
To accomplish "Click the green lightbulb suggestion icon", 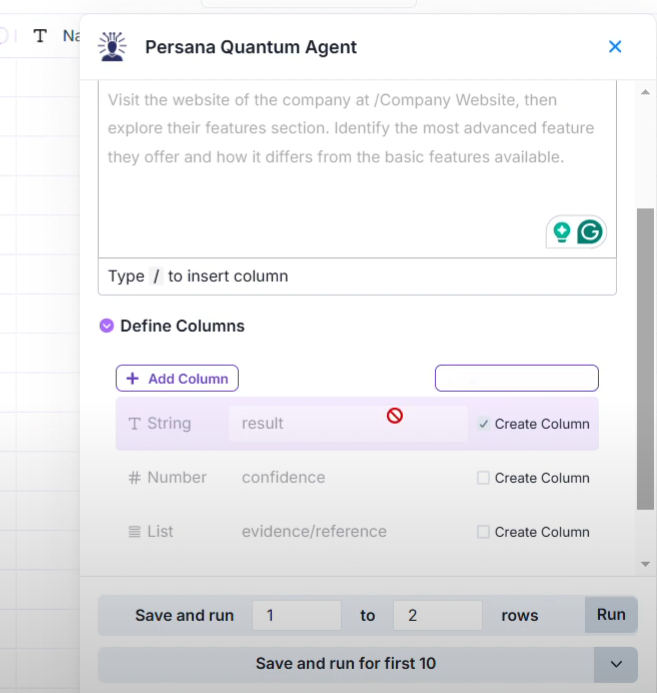I will pyautogui.click(x=562, y=232).
